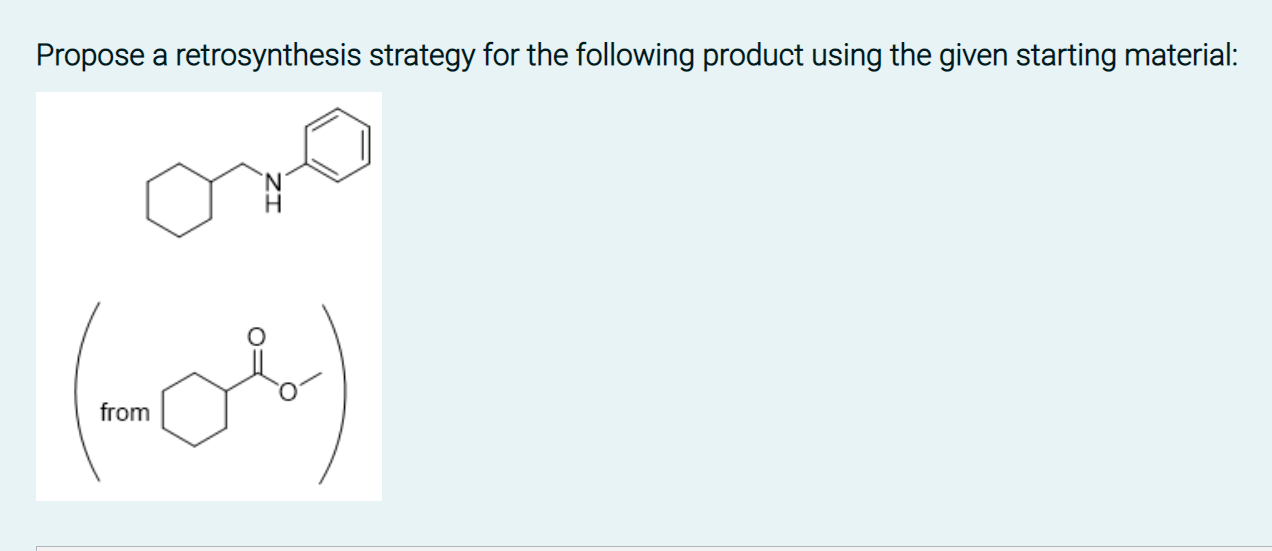
Task: Select the cyclohexane ring of the product
Action: 180,199
